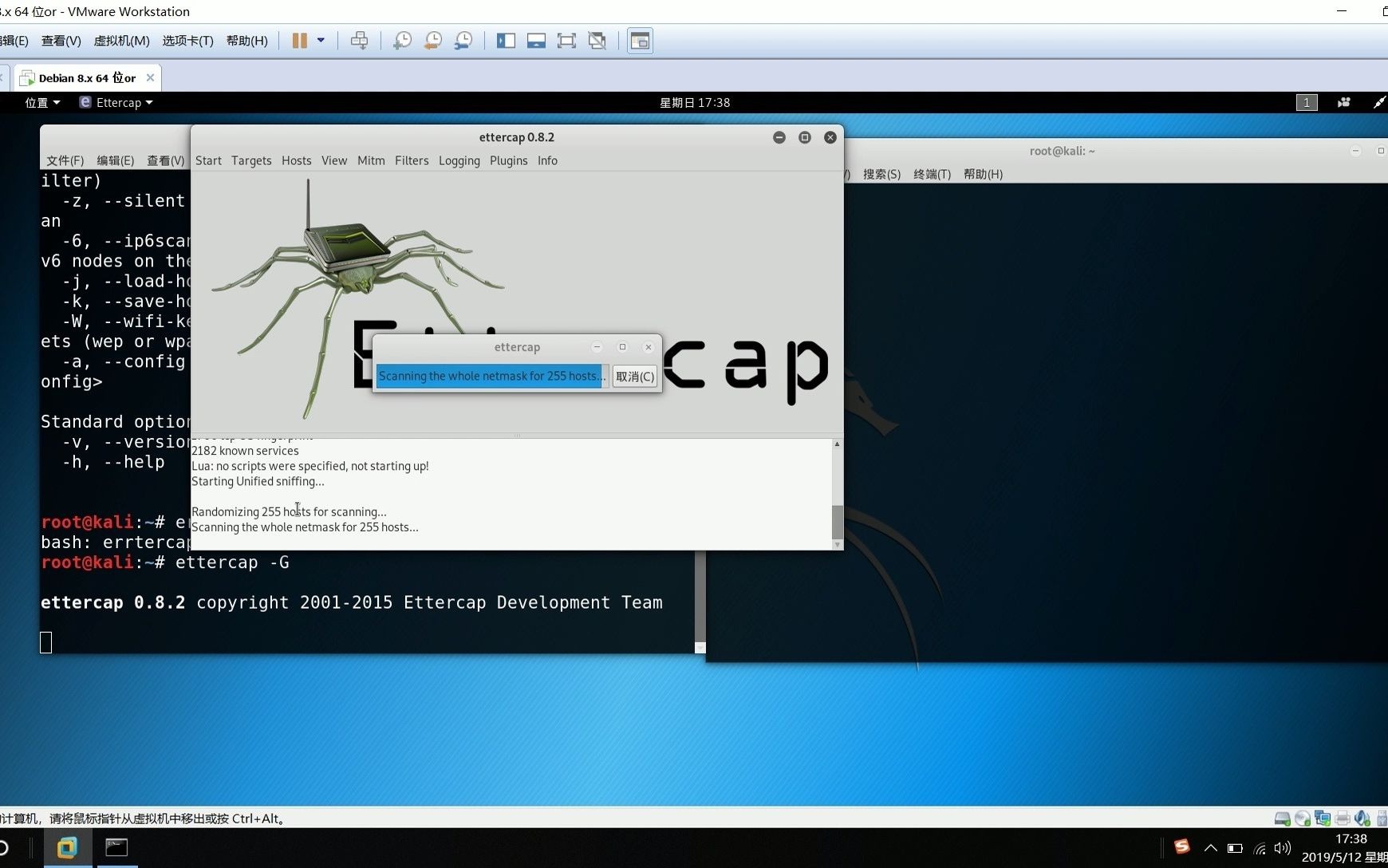
Task: Click the people icon in the Kali top bar
Action: point(1344,102)
